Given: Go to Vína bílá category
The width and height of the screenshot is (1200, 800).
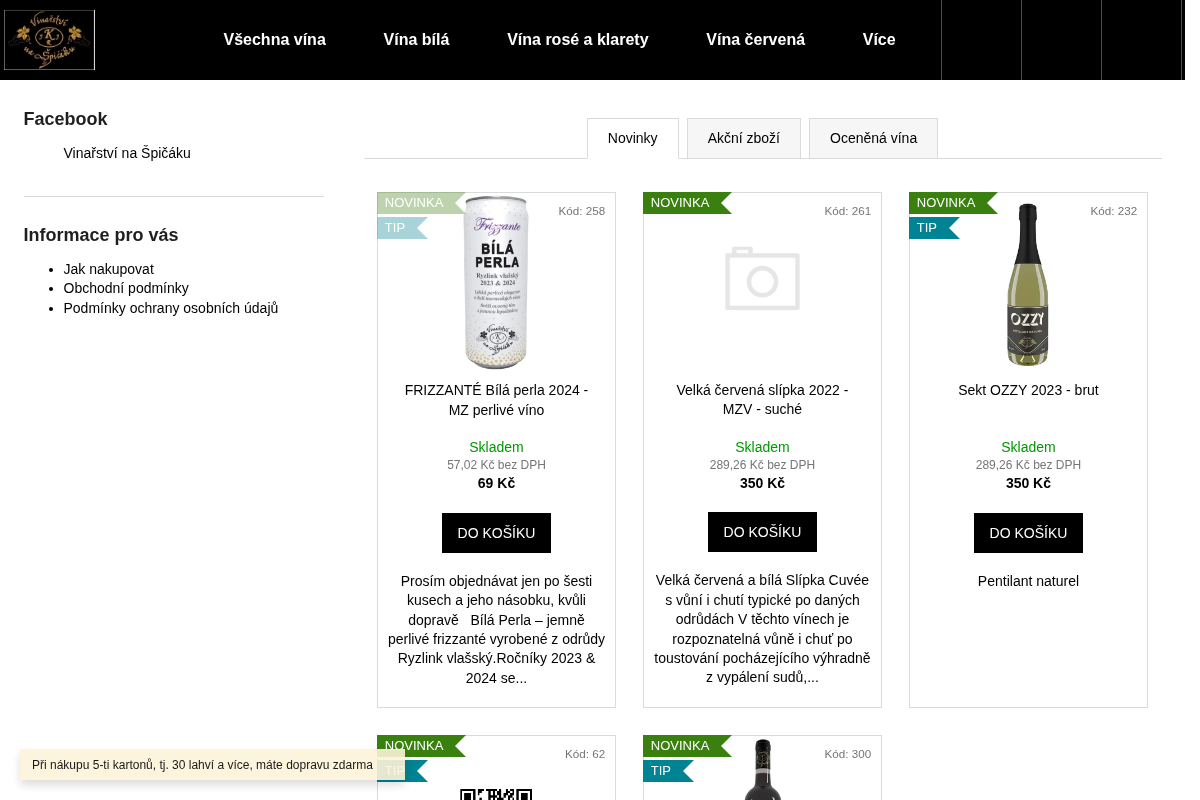Looking at the screenshot, I should pyautogui.click(x=416, y=40).
